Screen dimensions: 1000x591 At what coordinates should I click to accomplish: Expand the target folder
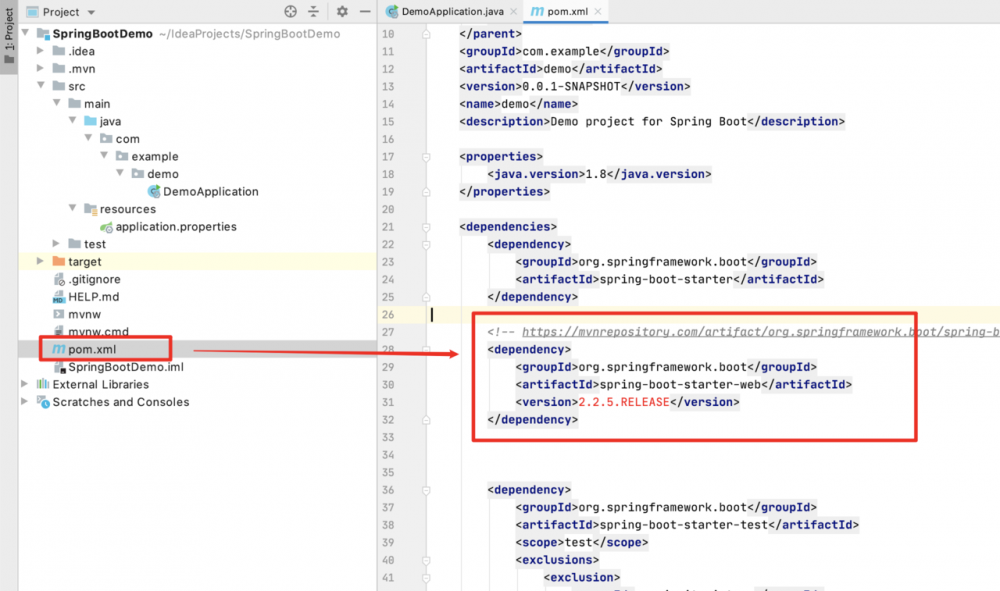(x=40, y=261)
